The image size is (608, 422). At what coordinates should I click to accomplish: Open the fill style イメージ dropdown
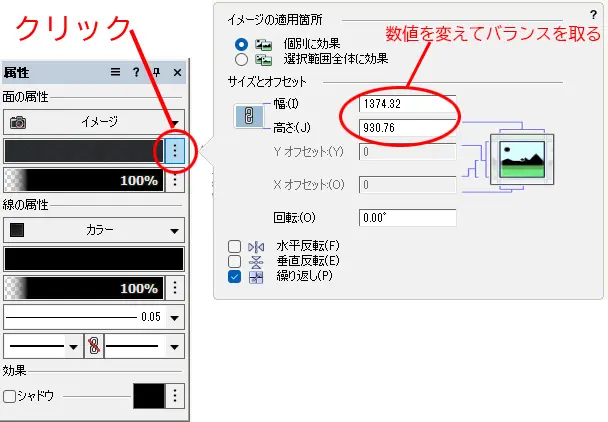94,121
